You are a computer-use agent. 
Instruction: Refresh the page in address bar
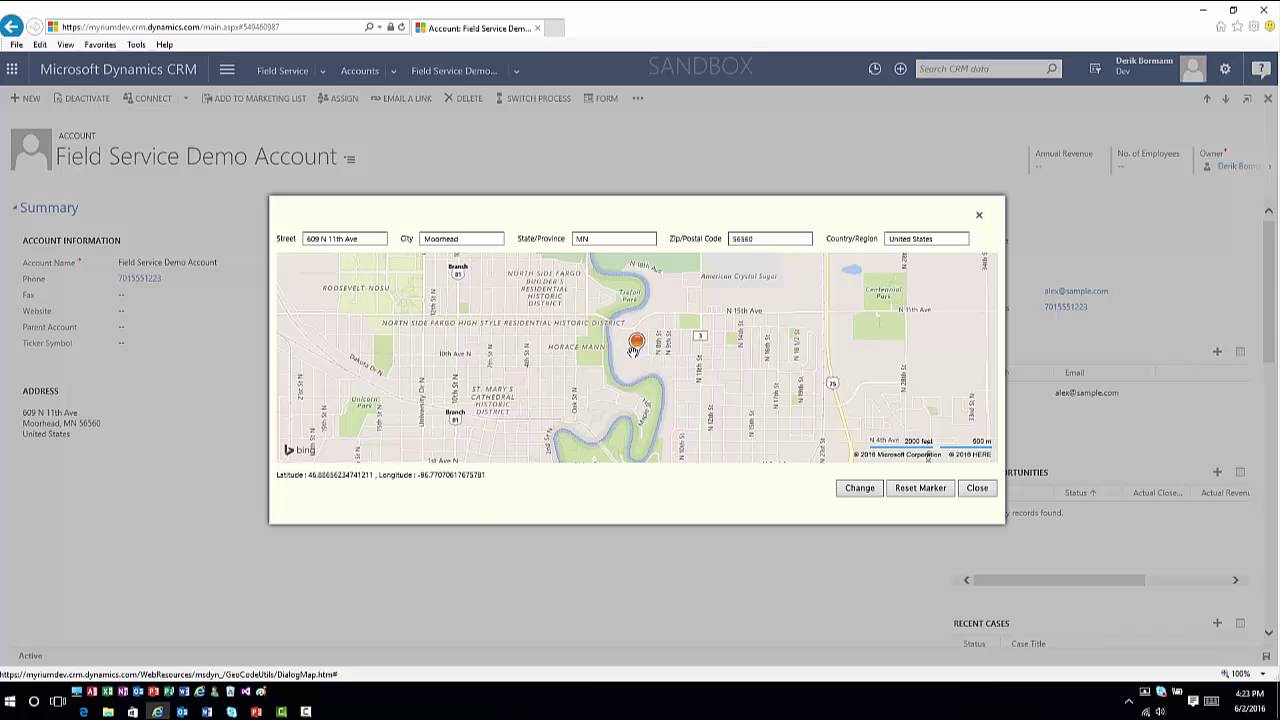coord(401,27)
